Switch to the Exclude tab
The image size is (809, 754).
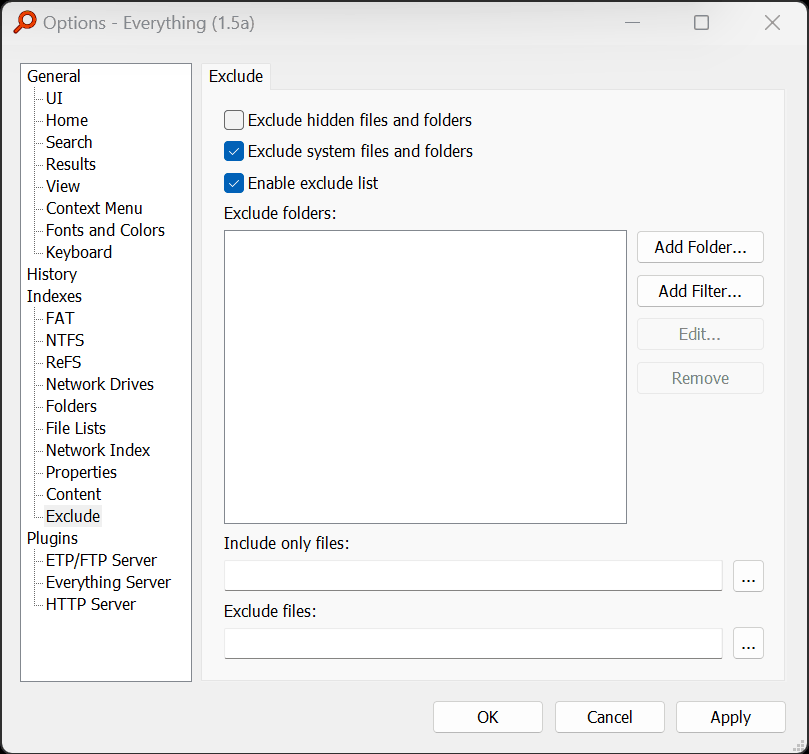pyautogui.click(x=236, y=76)
